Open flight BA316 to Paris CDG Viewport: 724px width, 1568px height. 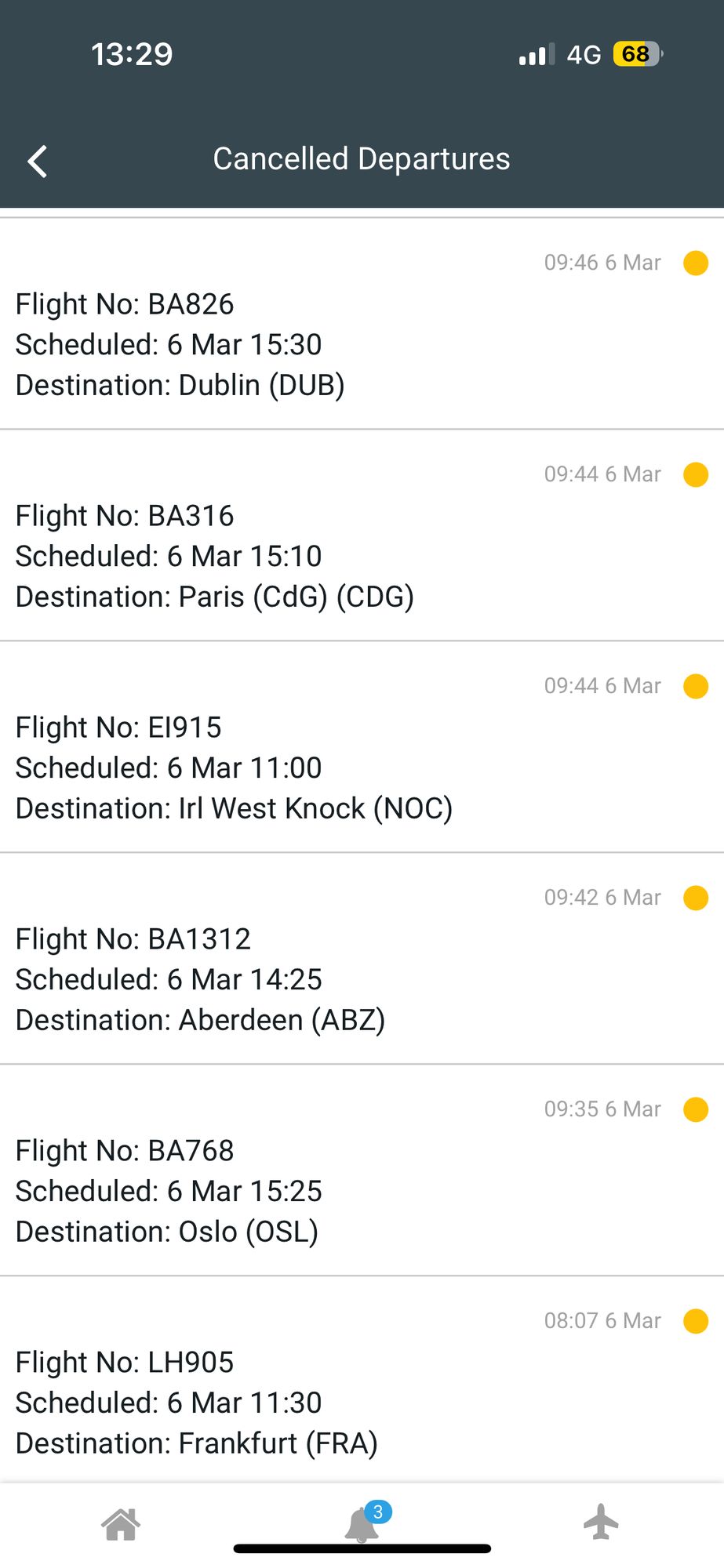[362, 535]
